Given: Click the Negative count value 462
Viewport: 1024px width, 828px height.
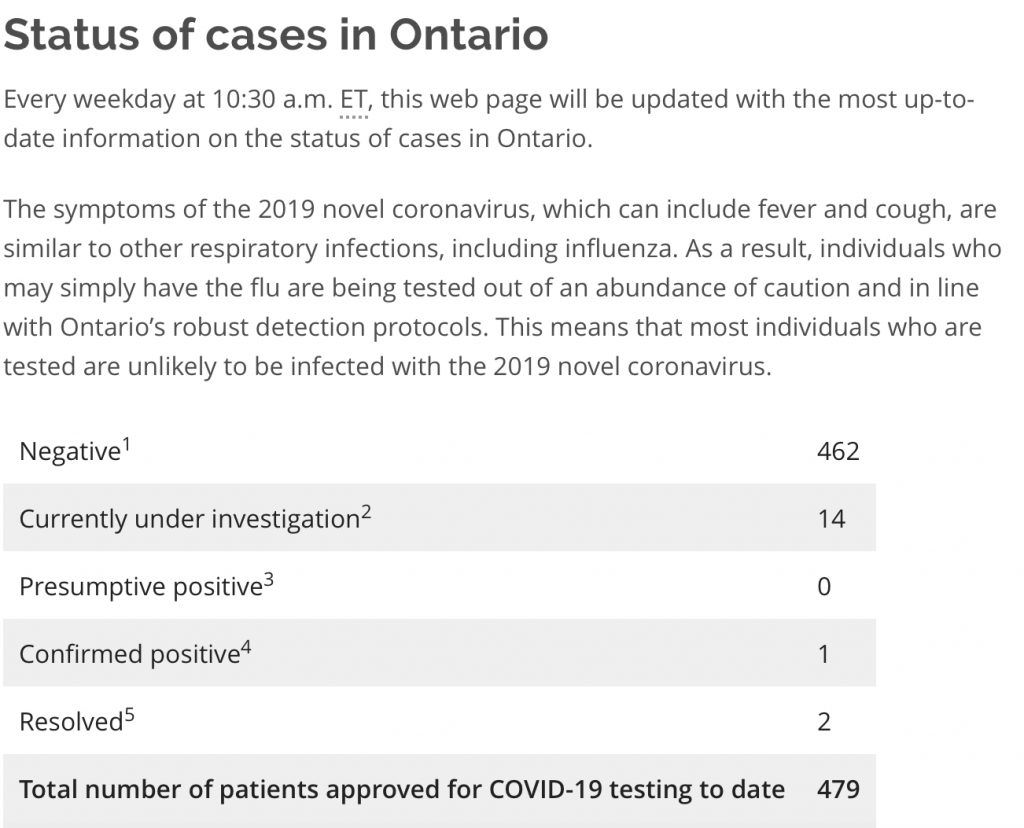Looking at the screenshot, I should pos(838,451).
